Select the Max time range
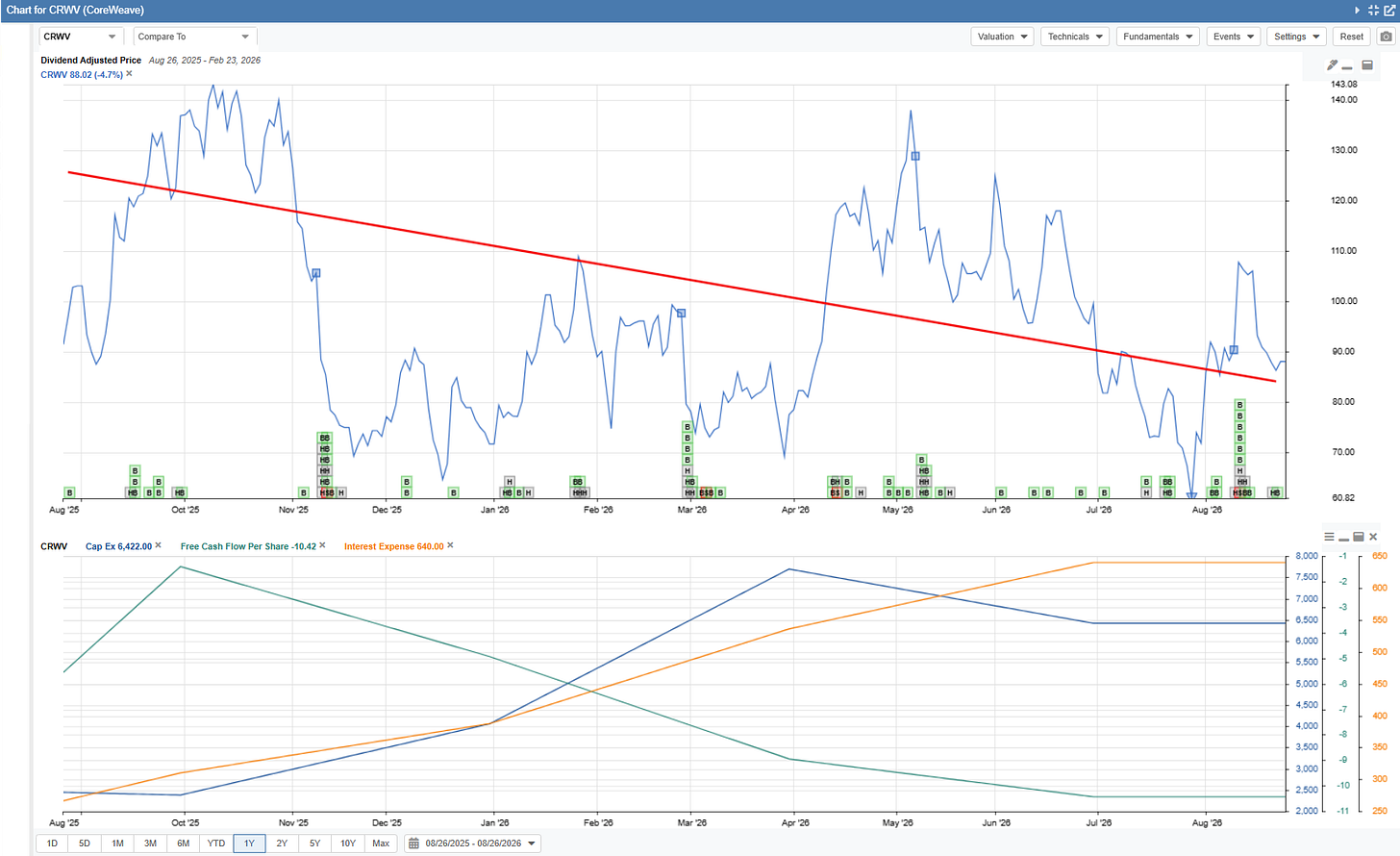1400x856 pixels. (x=381, y=843)
